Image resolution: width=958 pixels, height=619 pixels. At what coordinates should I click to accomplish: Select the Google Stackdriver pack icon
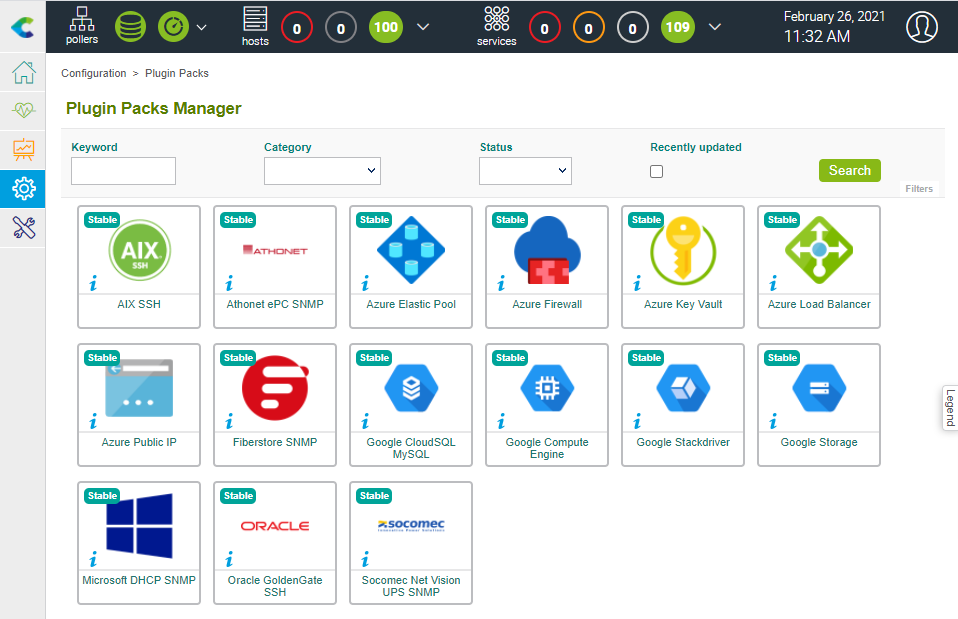point(683,388)
